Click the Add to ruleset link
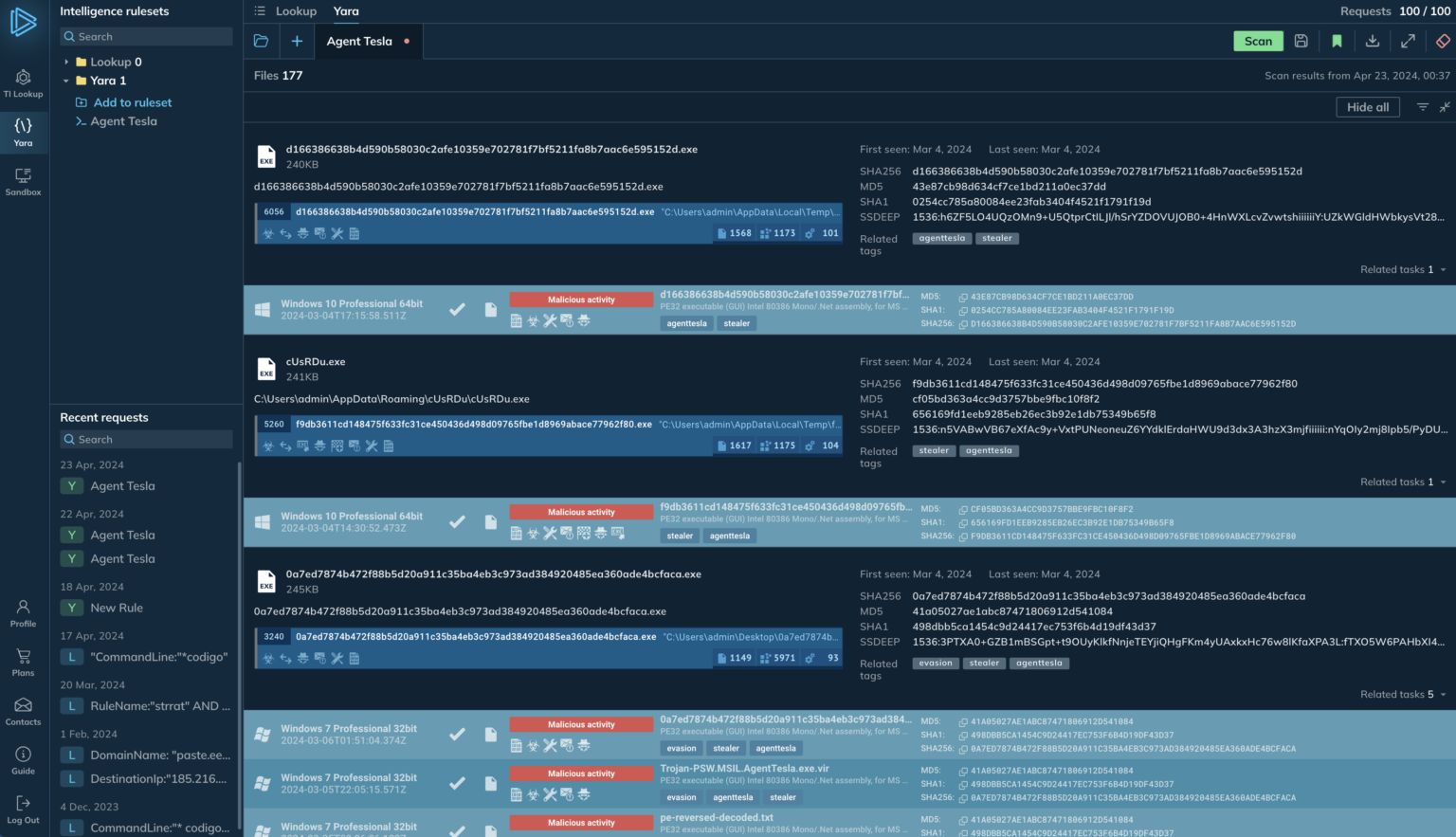Viewport: 1456px width, 837px height. [x=131, y=101]
